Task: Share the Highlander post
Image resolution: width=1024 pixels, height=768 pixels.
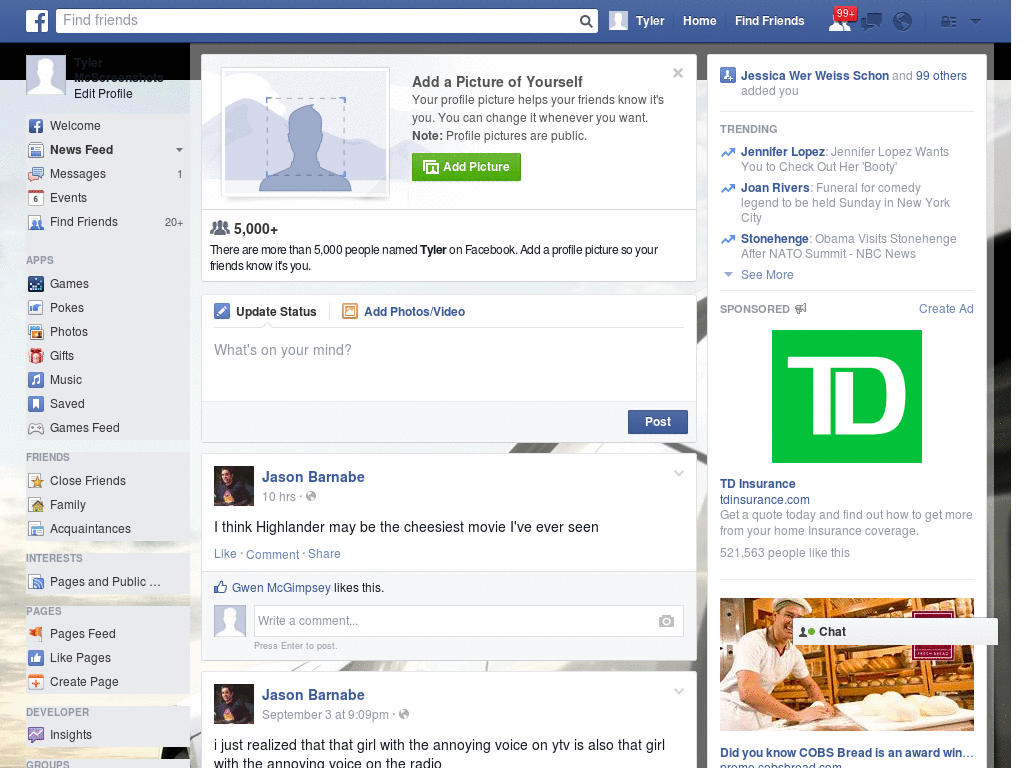Action: pyautogui.click(x=324, y=554)
